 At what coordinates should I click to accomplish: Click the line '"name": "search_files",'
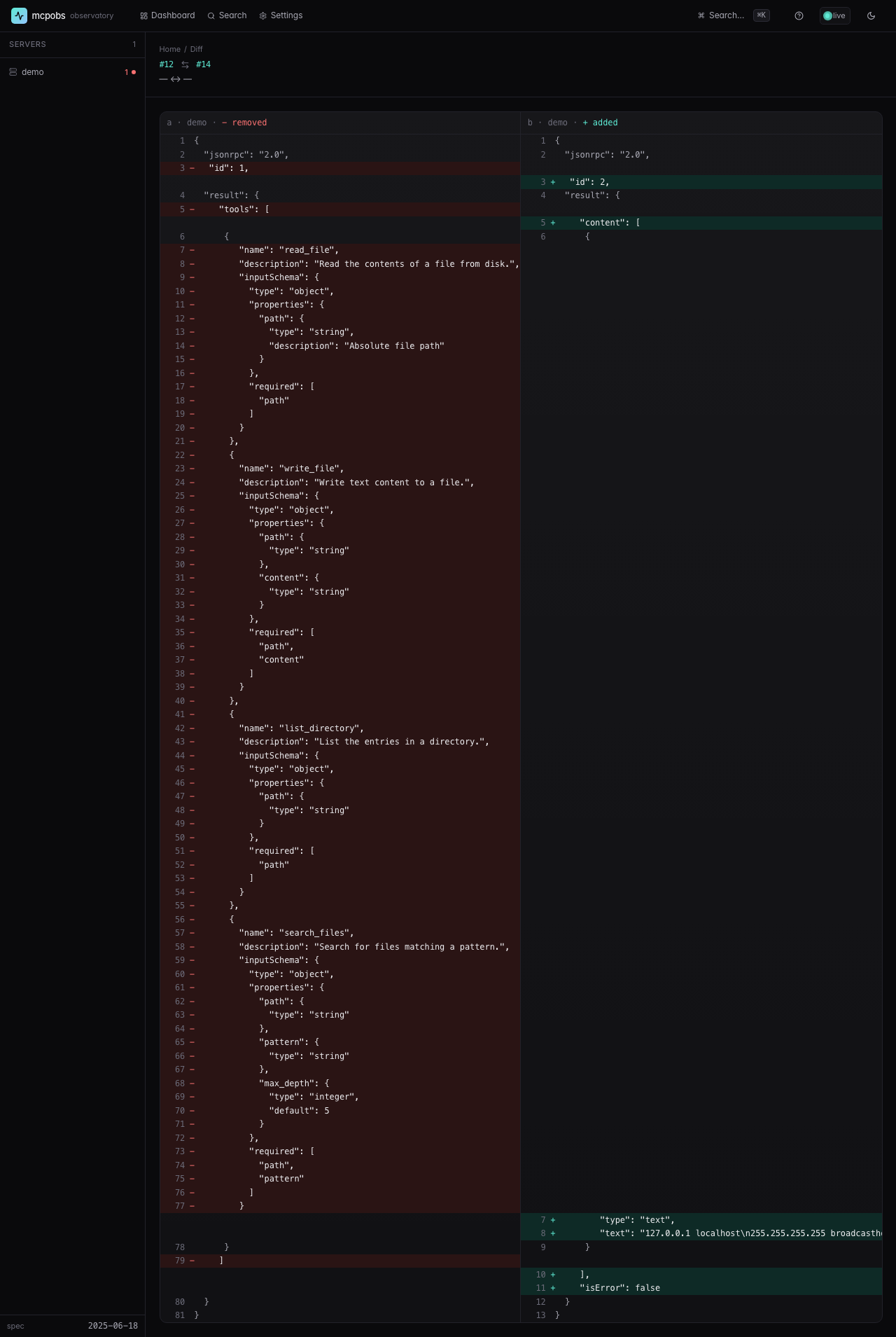point(340,933)
